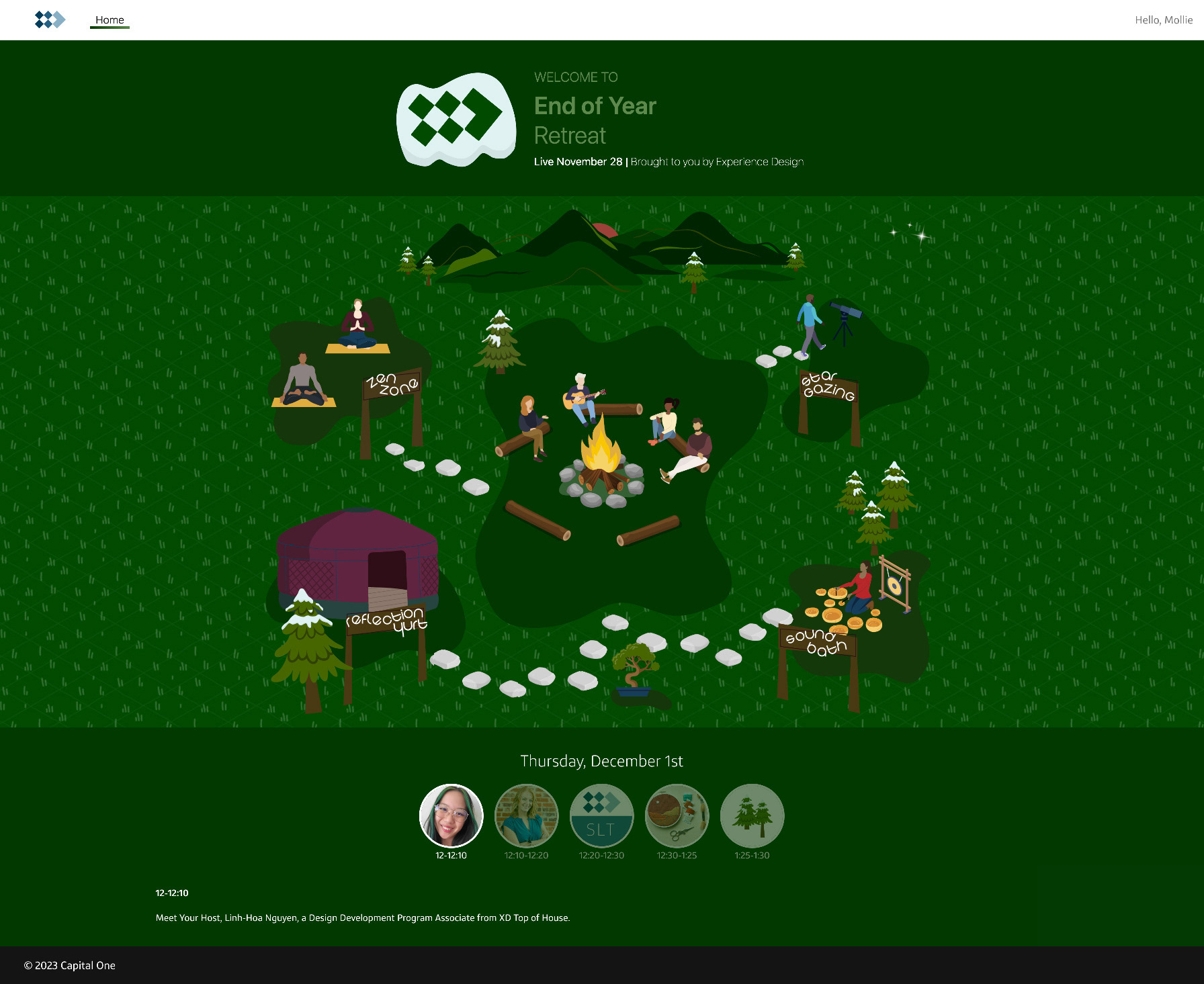Select the 1:25-1:30 pine trees thumbnail
1204x984 pixels.
pyautogui.click(x=752, y=815)
